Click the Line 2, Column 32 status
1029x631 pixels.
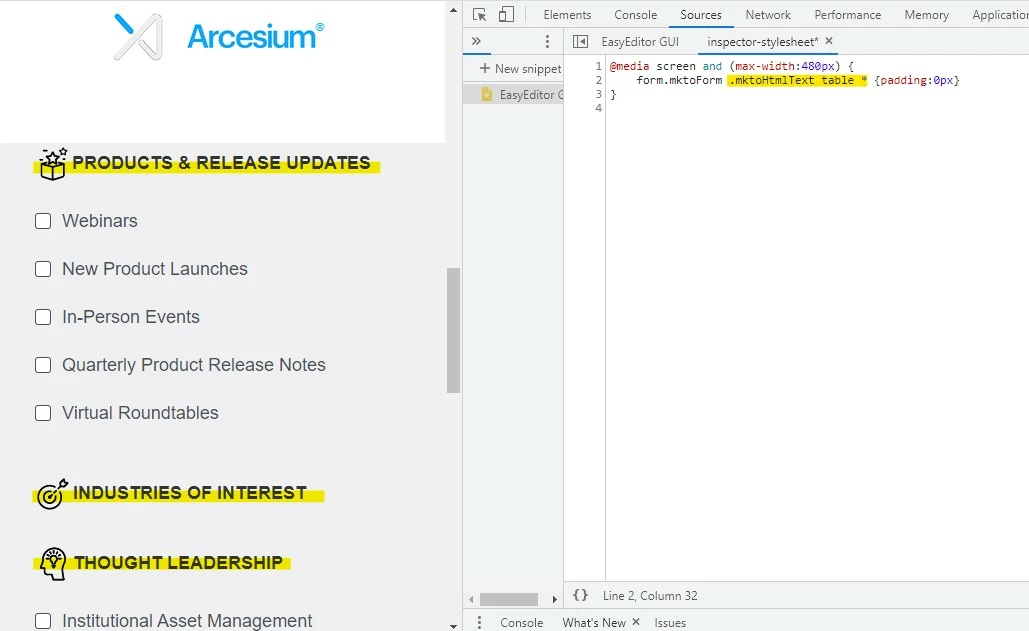(650, 596)
